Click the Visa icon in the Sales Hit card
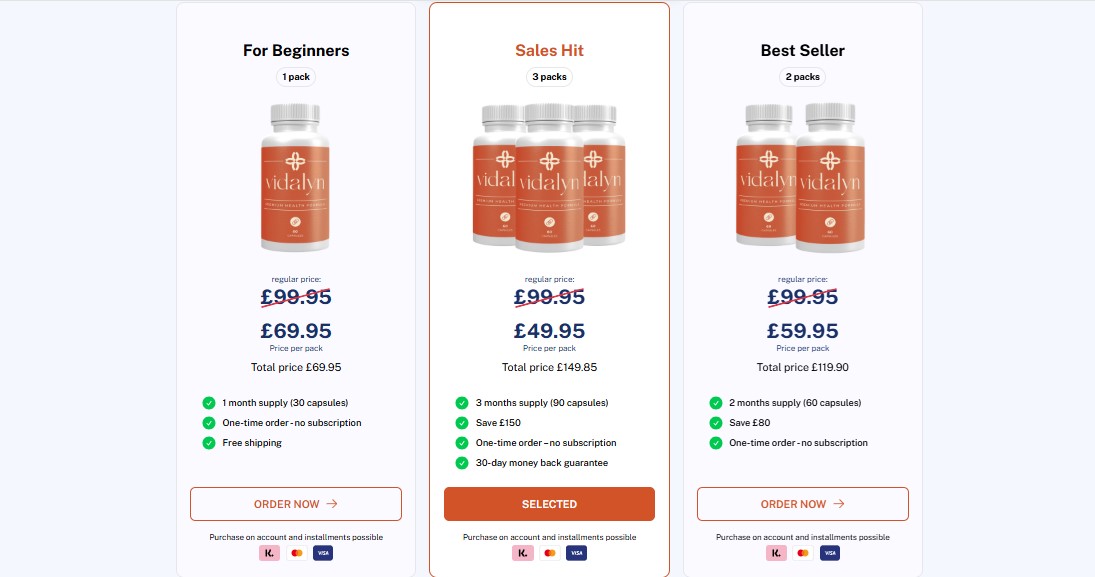The width and height of the screenshot is (1095, 577). (576, 552)
